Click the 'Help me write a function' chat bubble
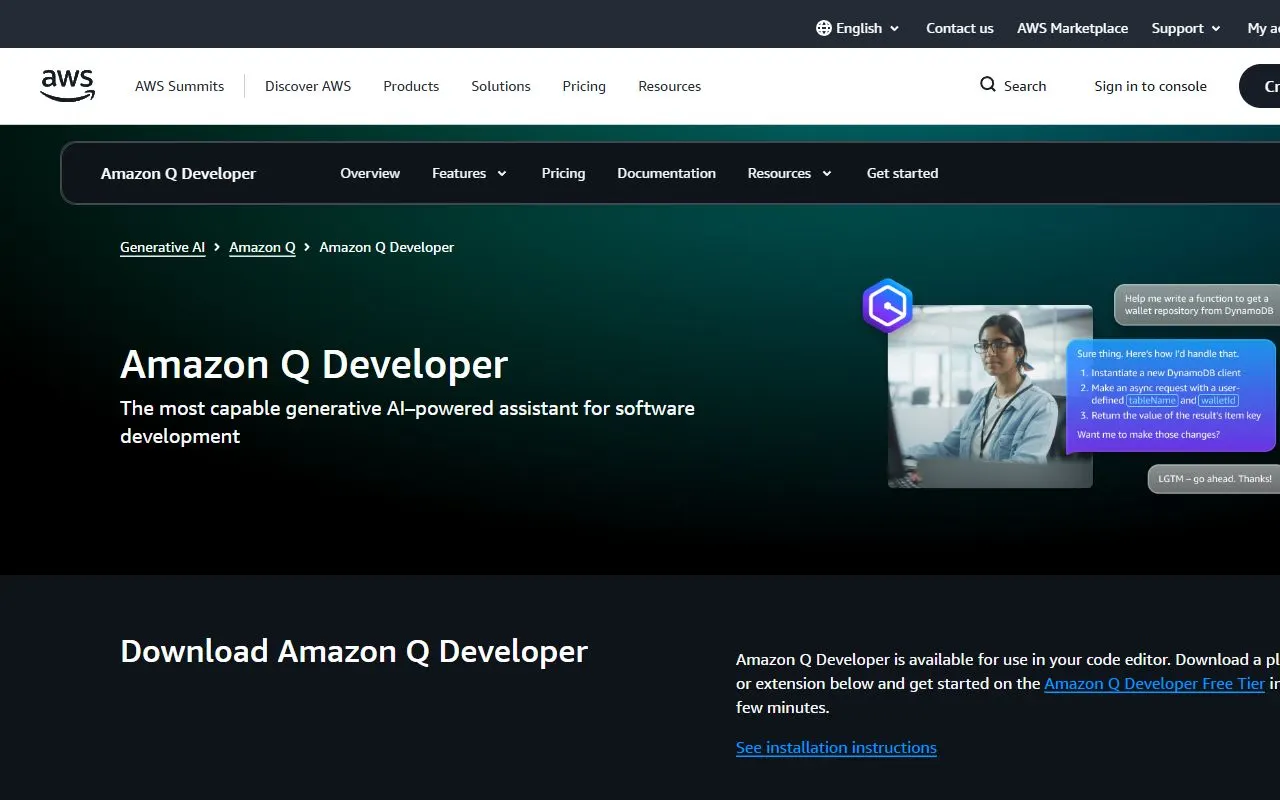 (x=1197, y=305)
